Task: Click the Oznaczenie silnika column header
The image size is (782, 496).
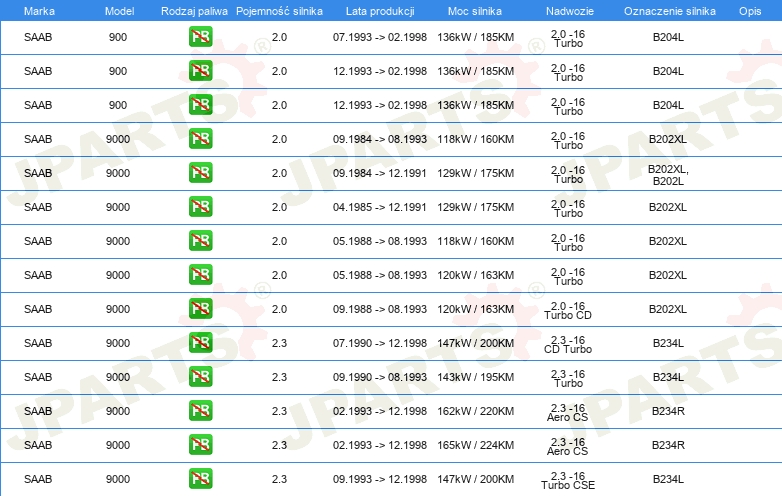Action: tap(670, 11)
